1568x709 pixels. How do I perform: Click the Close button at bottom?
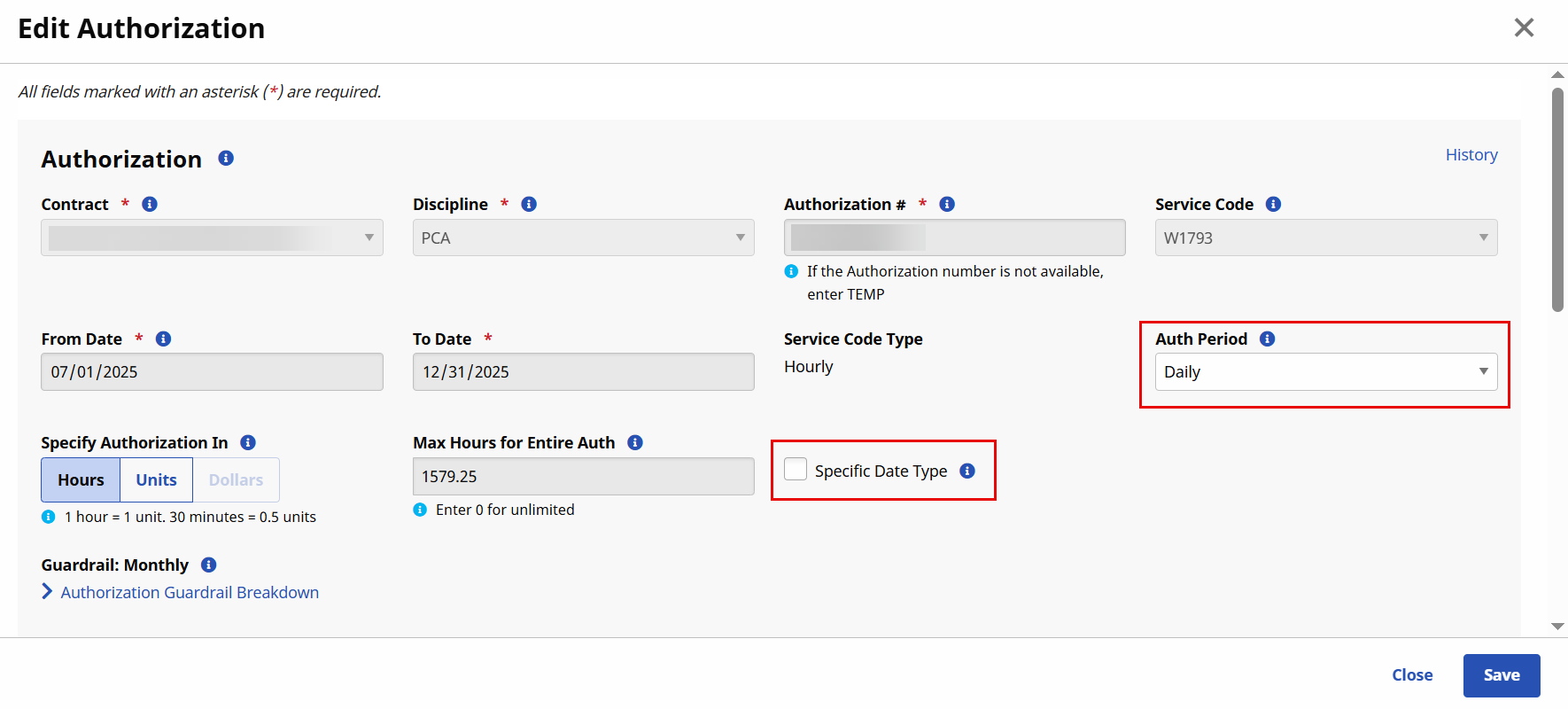(1411, 675)
